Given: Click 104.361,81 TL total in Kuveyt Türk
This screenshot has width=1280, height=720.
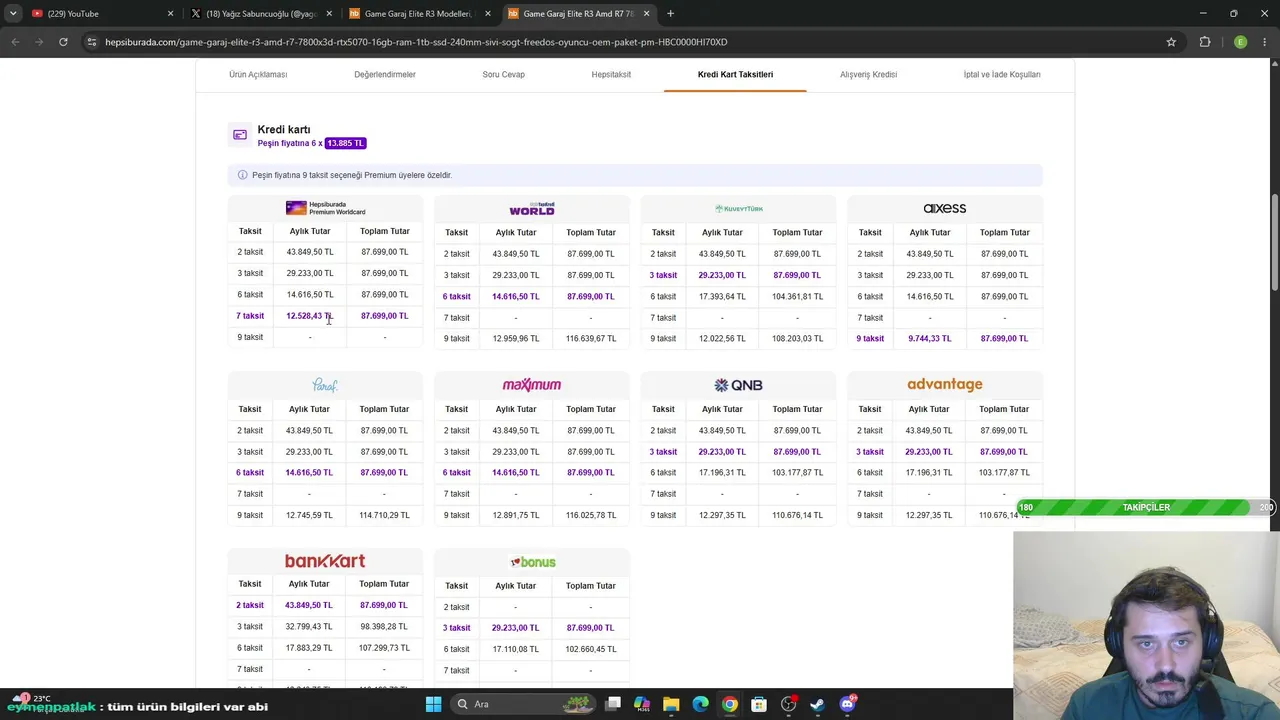Looking at the screenshot, I should coord(797,297).
